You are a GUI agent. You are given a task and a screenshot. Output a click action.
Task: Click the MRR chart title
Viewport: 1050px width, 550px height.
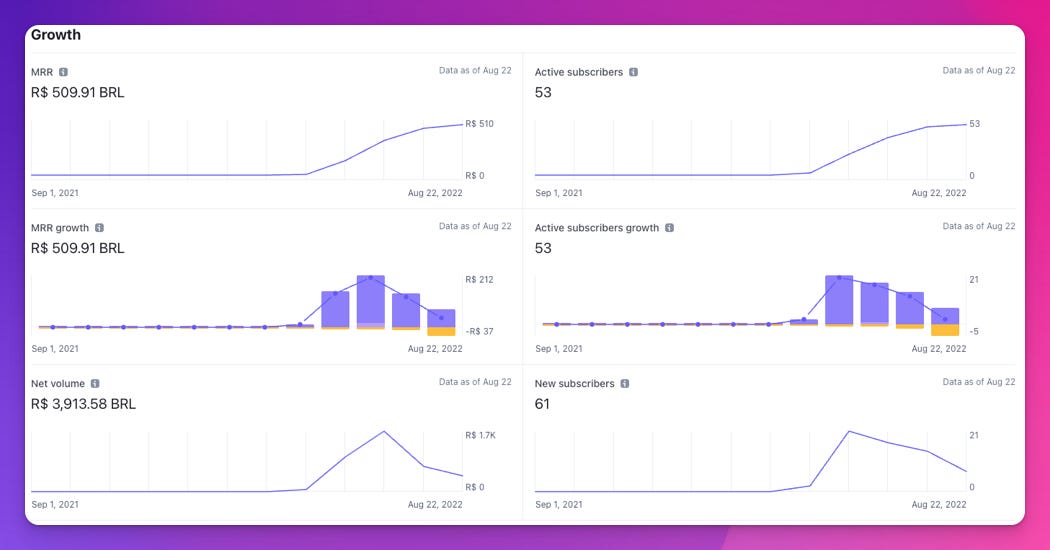coord(42,72)
